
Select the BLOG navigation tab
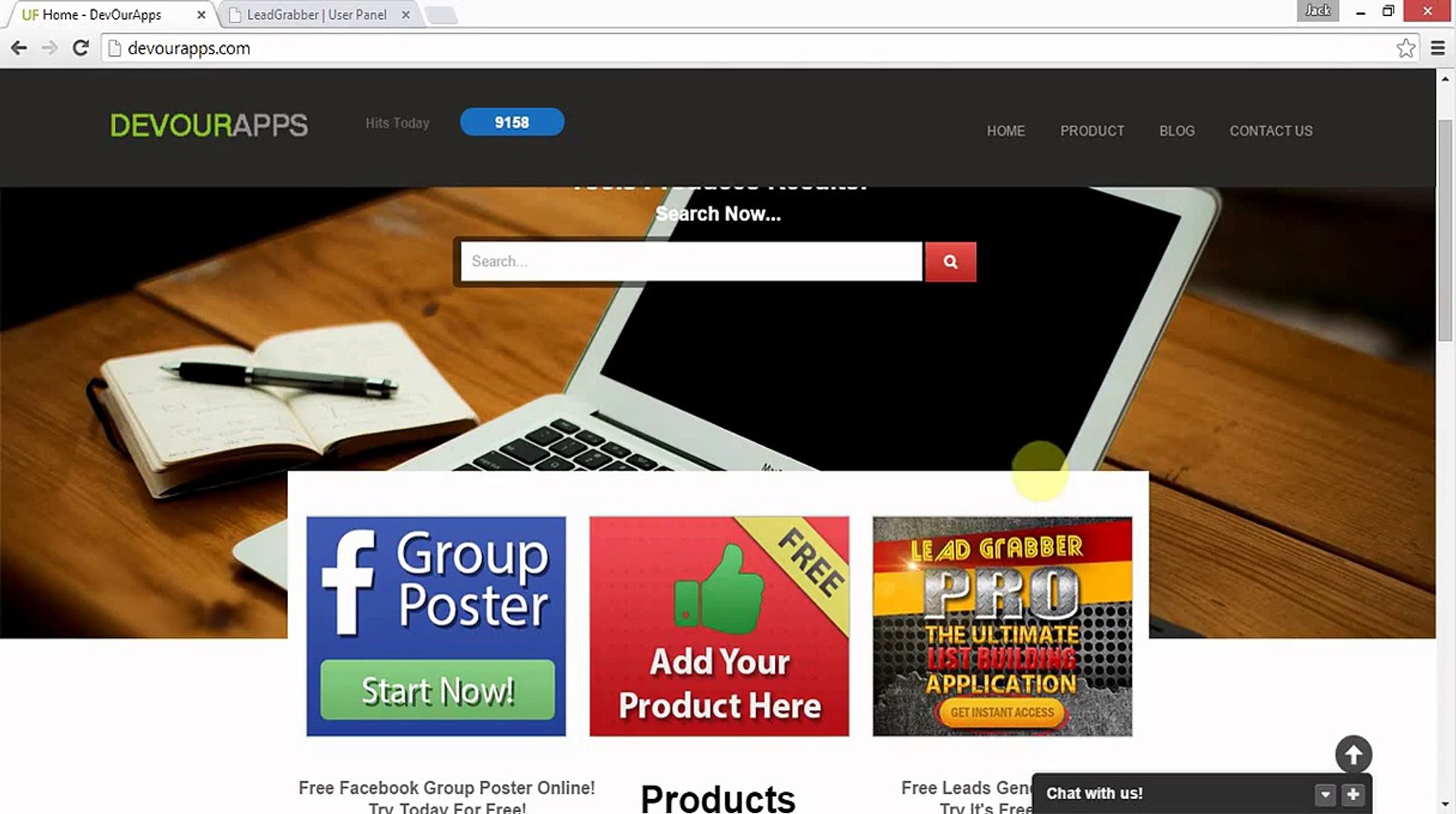(x=1177, y=131)
